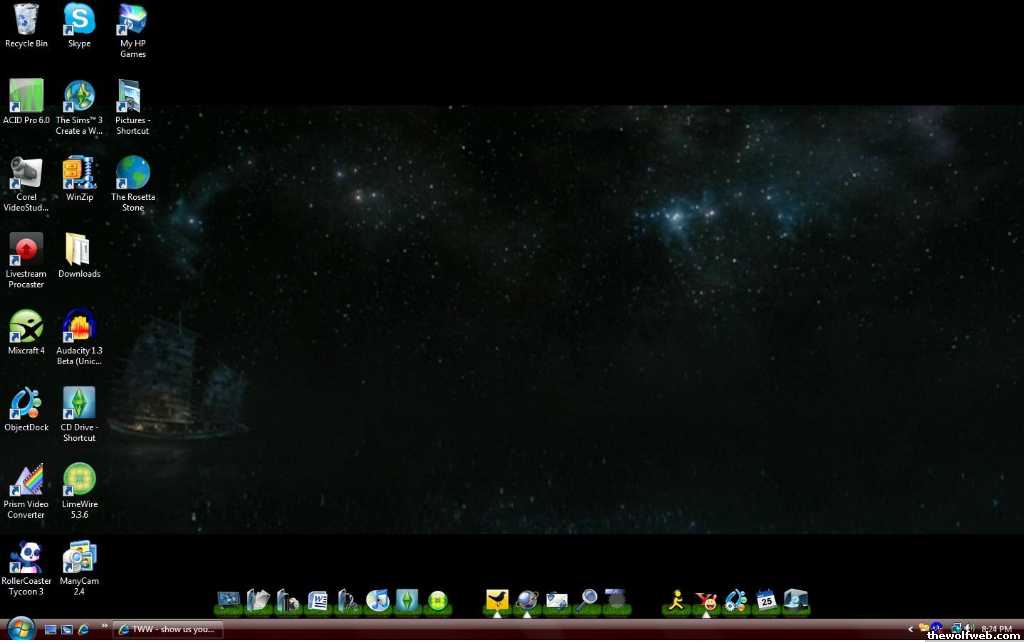The width and height of the screenshot is (1024, 642).
Task: Show hidden system tray icons arrow
Action: [x=910, y=629]
